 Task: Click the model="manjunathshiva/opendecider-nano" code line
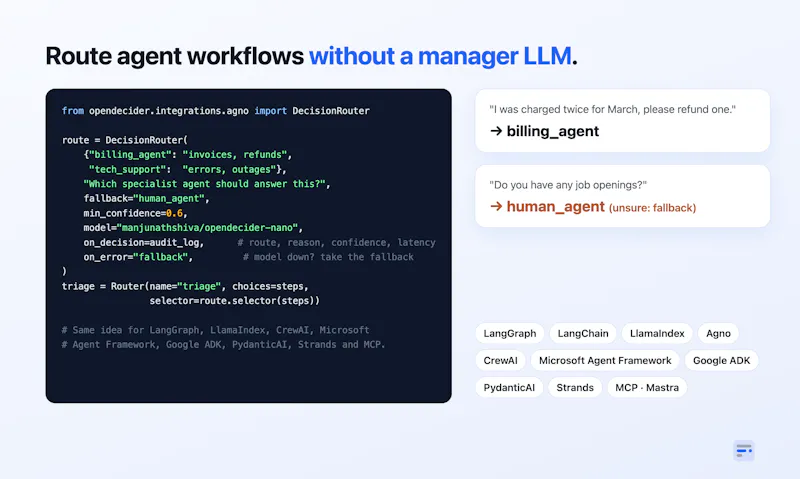[x=193, y=228]
